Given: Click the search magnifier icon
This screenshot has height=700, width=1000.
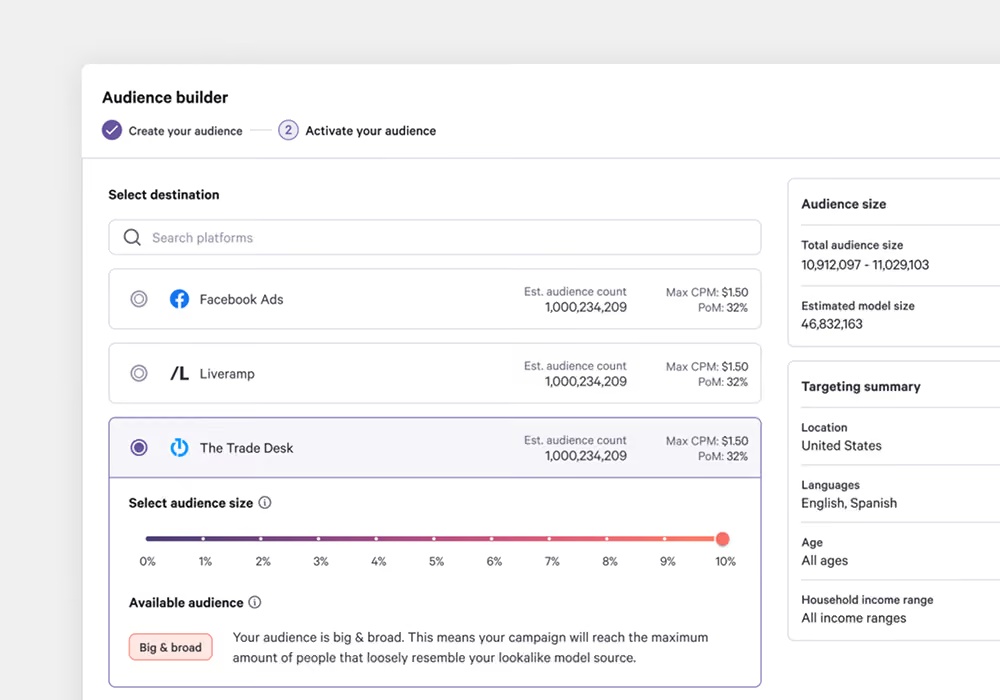Looking at the screenshot, I should (132, 237).
